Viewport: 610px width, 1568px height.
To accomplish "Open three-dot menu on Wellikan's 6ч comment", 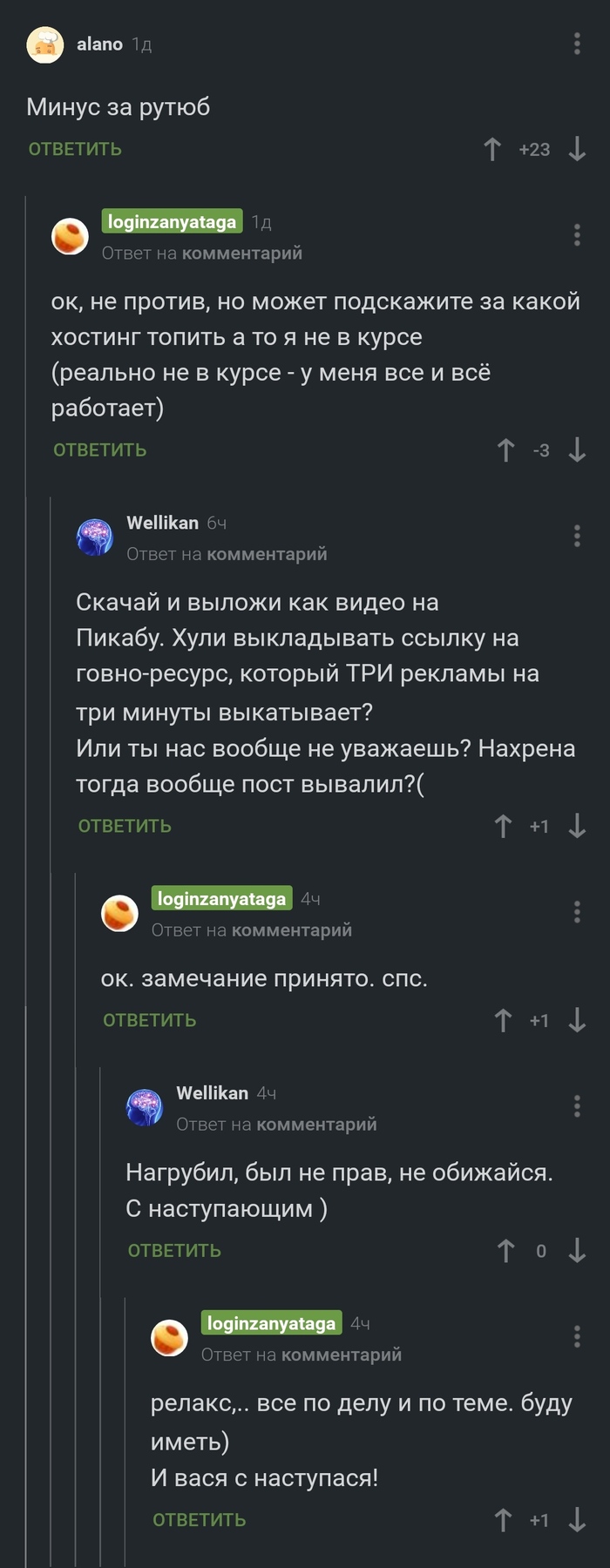I will 577,536.
